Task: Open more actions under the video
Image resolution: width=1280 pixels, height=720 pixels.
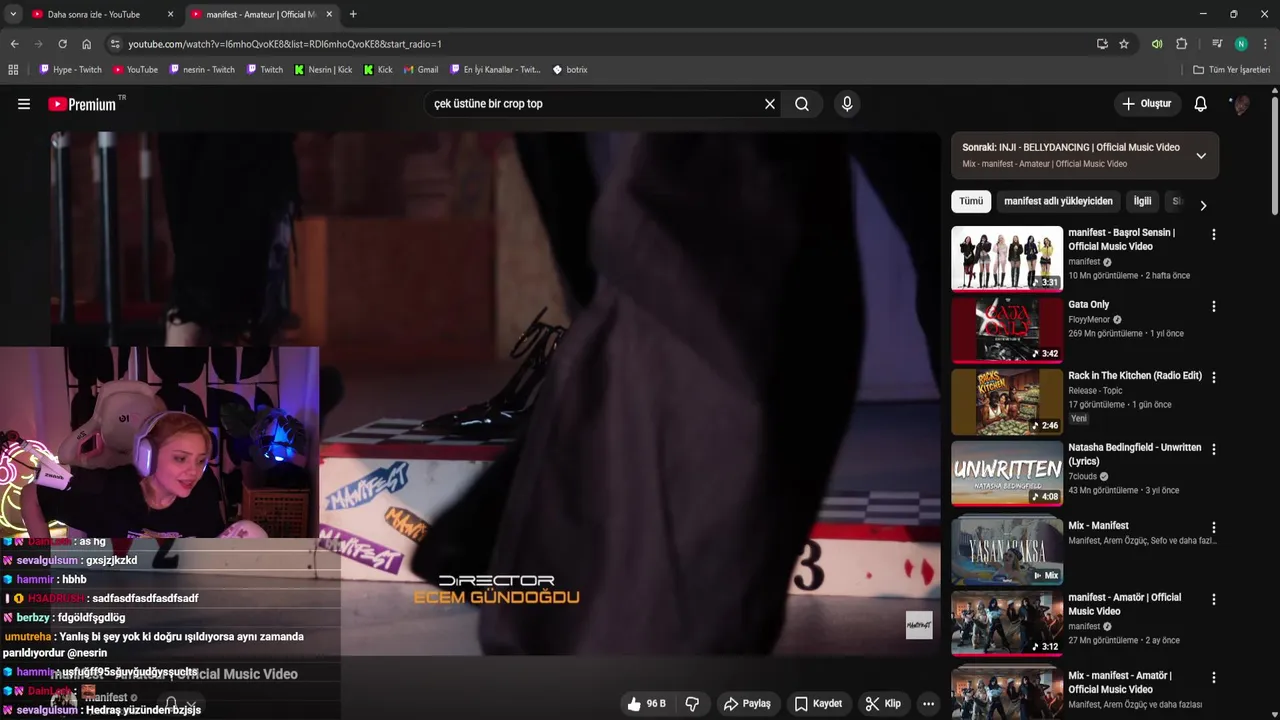Action: (928, 704)
